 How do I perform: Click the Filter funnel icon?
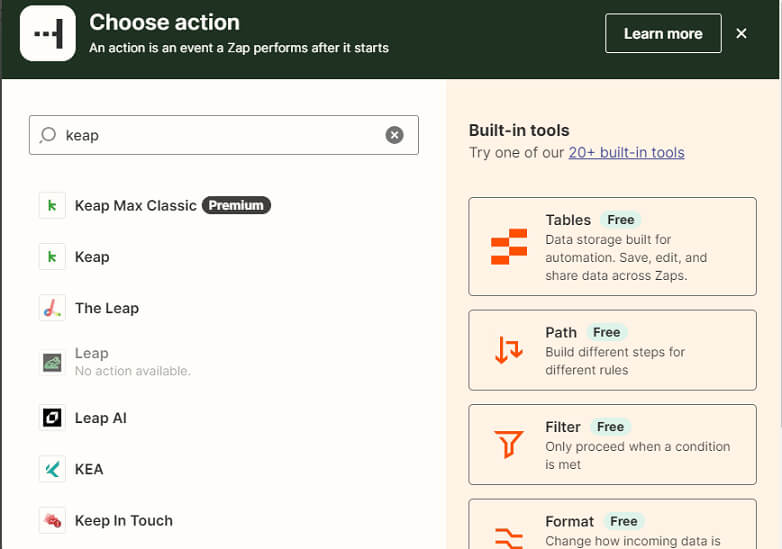click(x=509, y=444)
